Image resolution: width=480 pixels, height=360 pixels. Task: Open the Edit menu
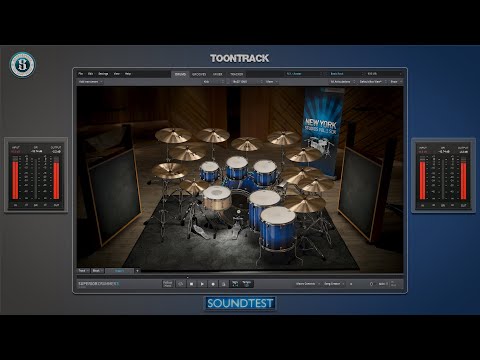click(x=90, y=74)
